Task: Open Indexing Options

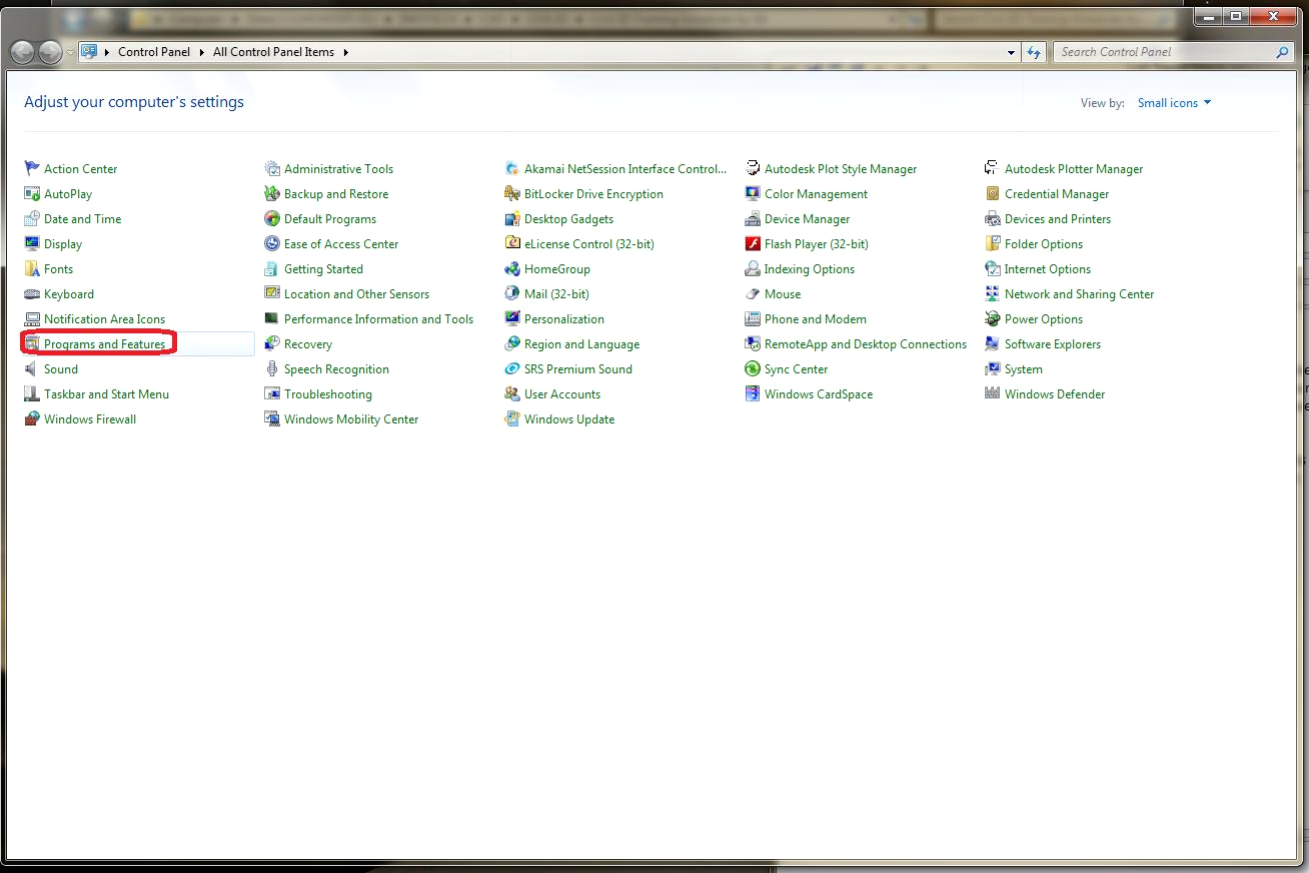Action: [809, 269]
